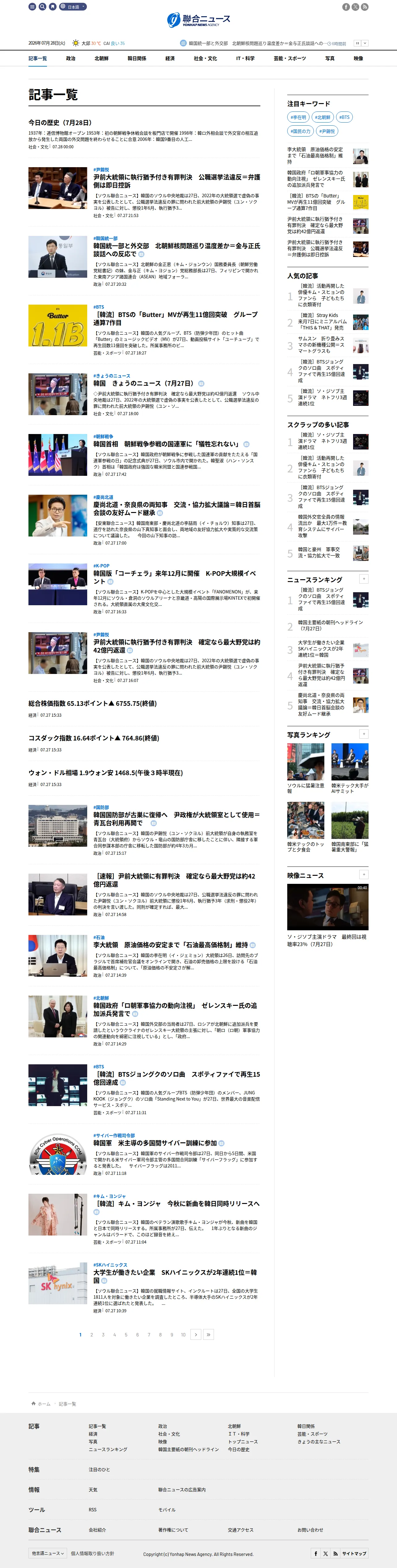Open the ソウルに猛暑注意報 photo thumbnail

pyautogui.click(x=306, y=762)
